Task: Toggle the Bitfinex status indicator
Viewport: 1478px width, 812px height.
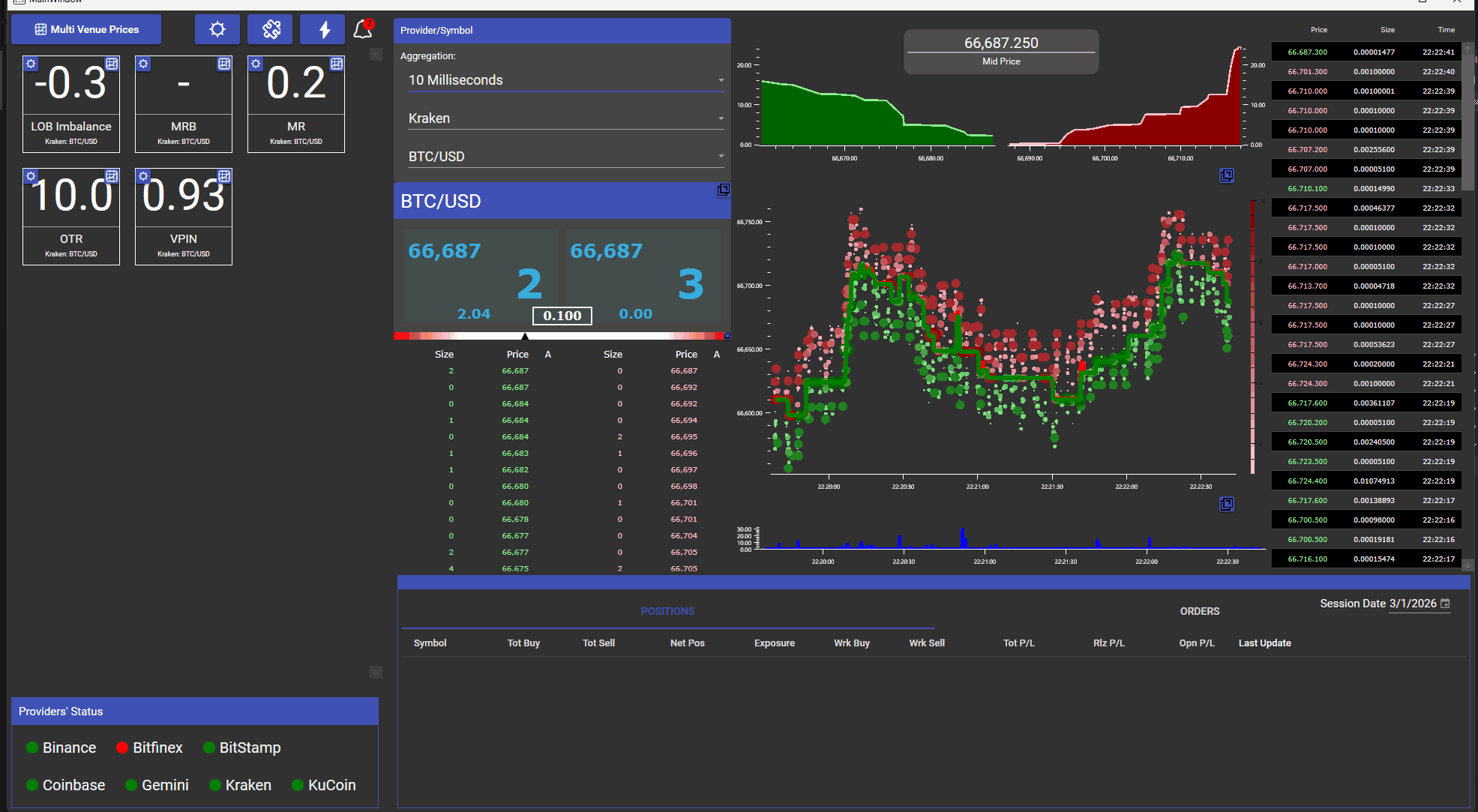Action: coord(122,748)
